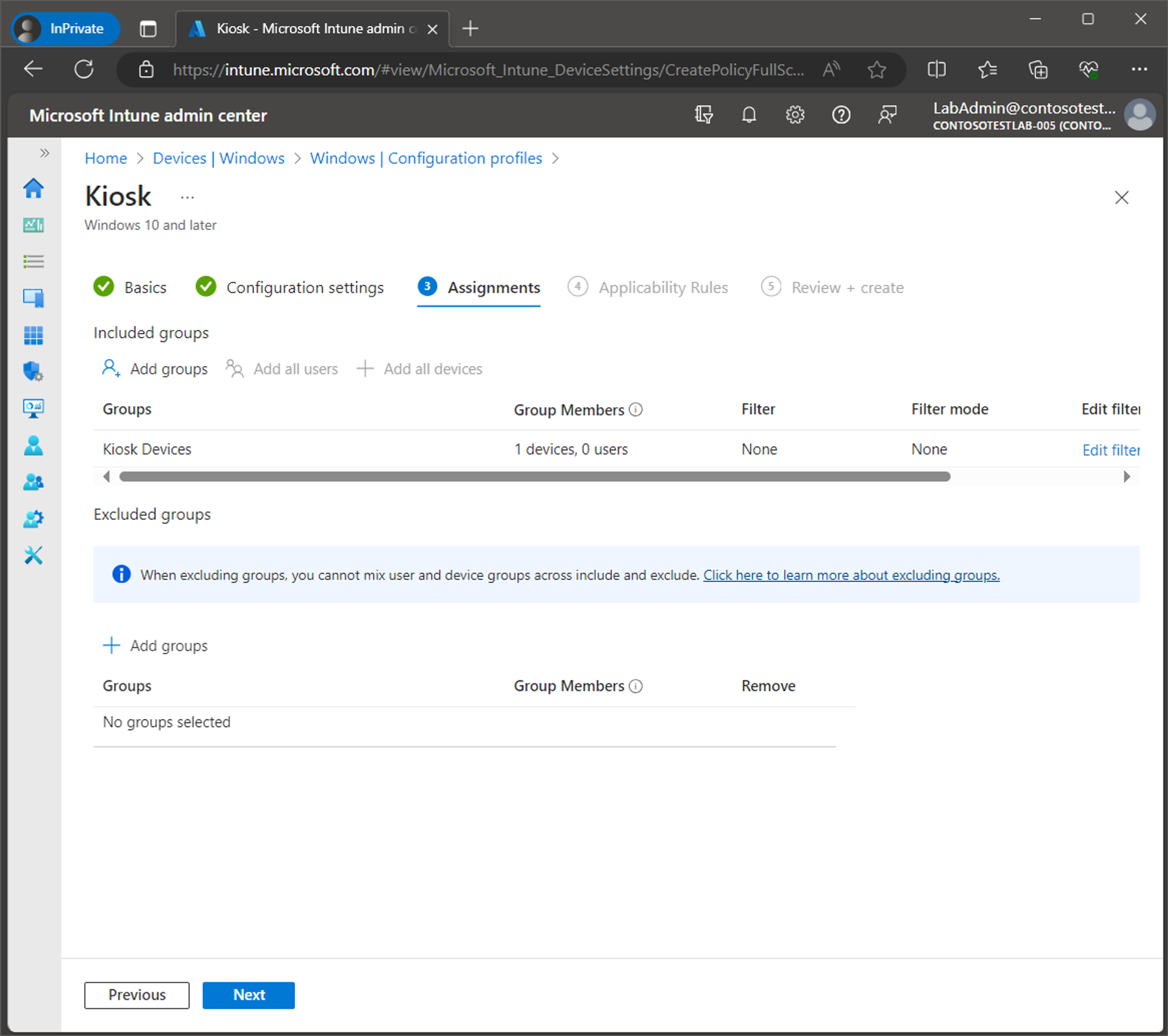Open a new browser tab
This screenshot has width=1168, height=1036.
click(x=470, y=29)
